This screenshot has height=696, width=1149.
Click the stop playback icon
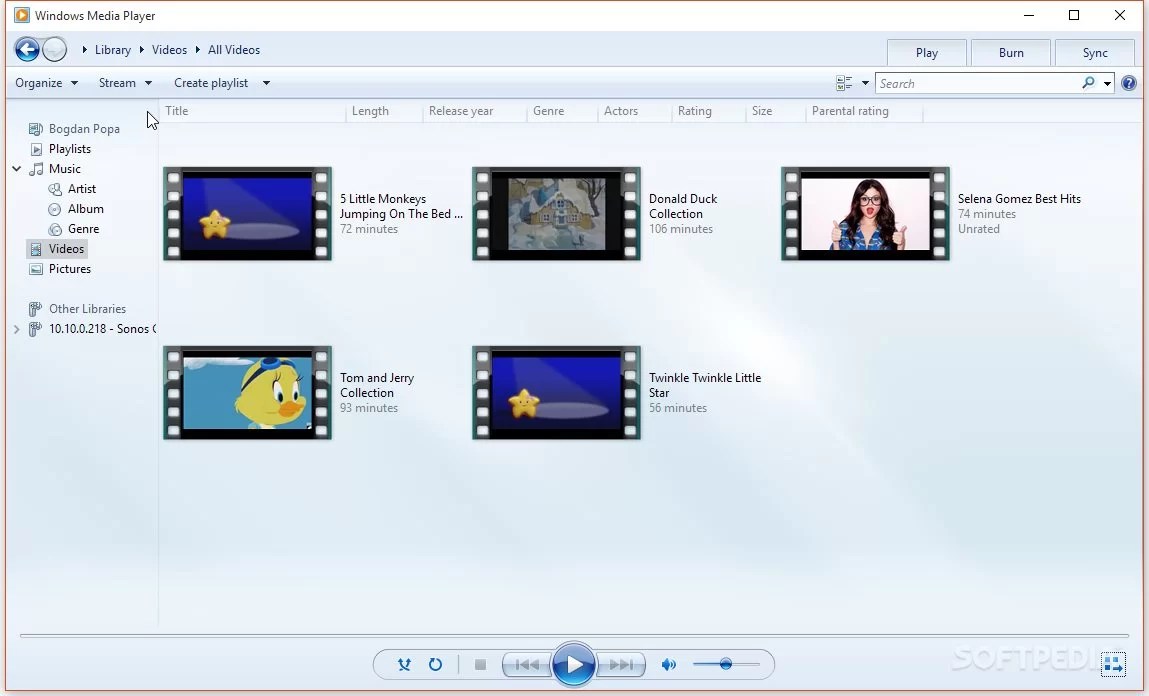[x=479, y=664]
